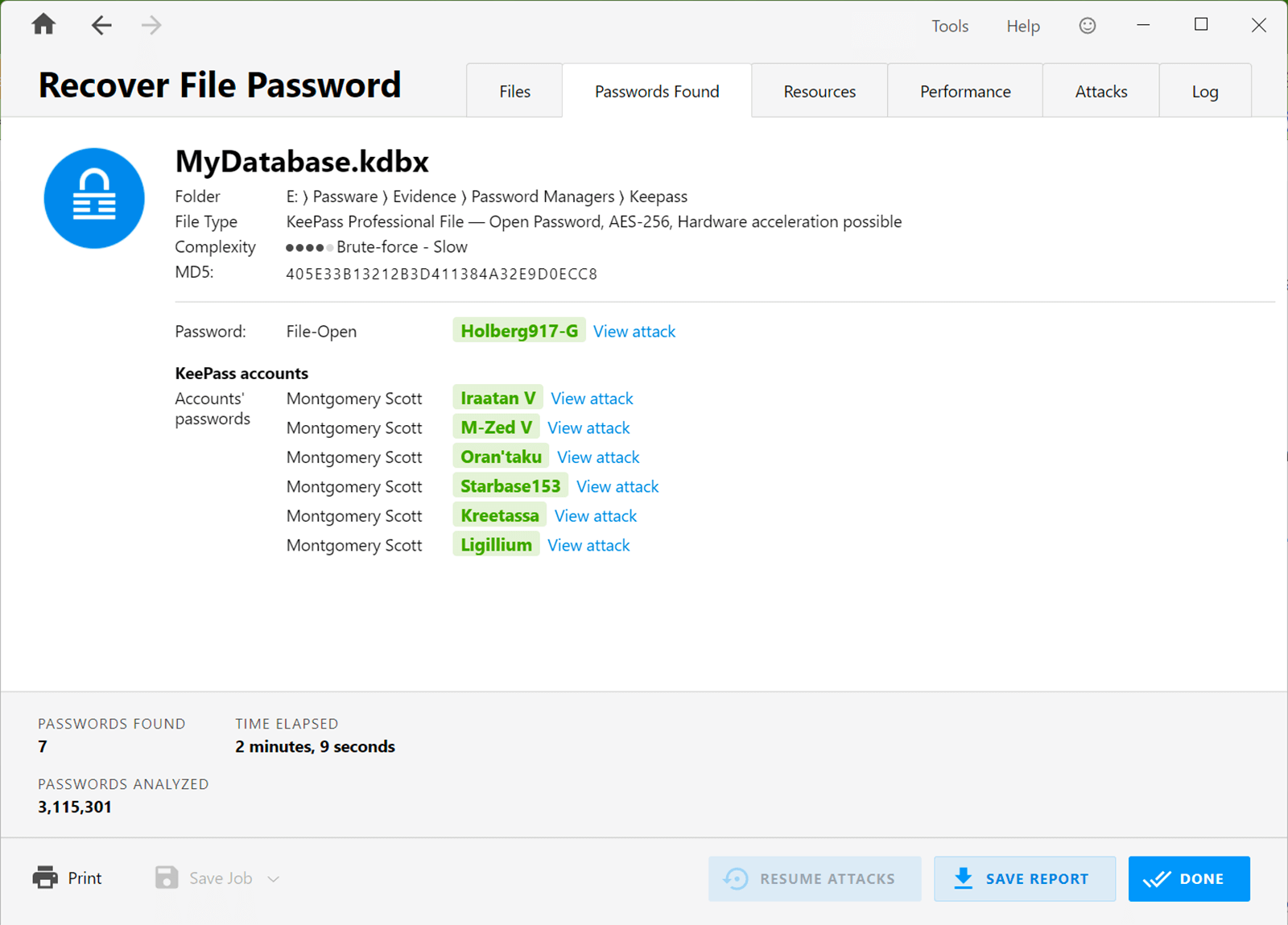Open the Tools menu

(950, 25)
